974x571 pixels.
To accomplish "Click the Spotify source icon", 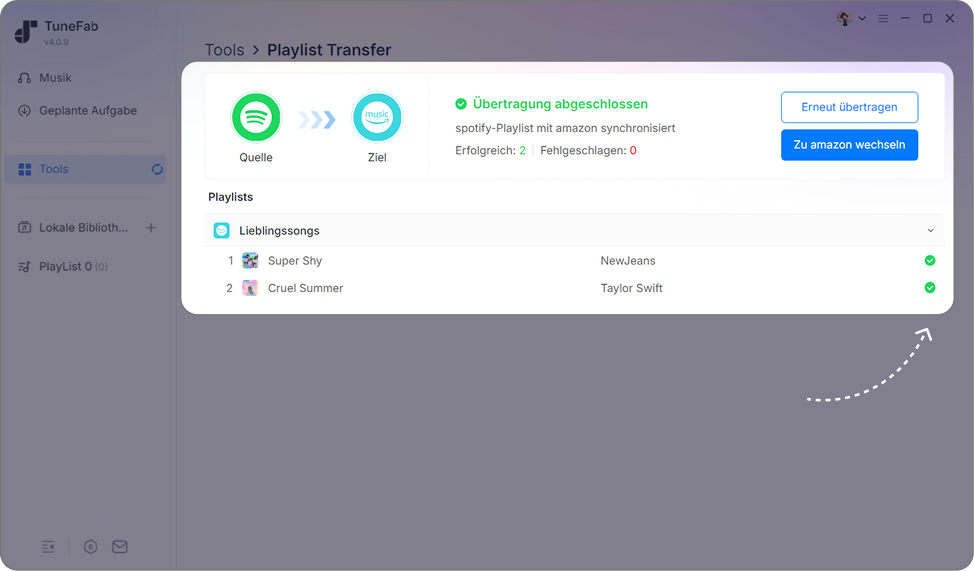I will click(256, 117).
